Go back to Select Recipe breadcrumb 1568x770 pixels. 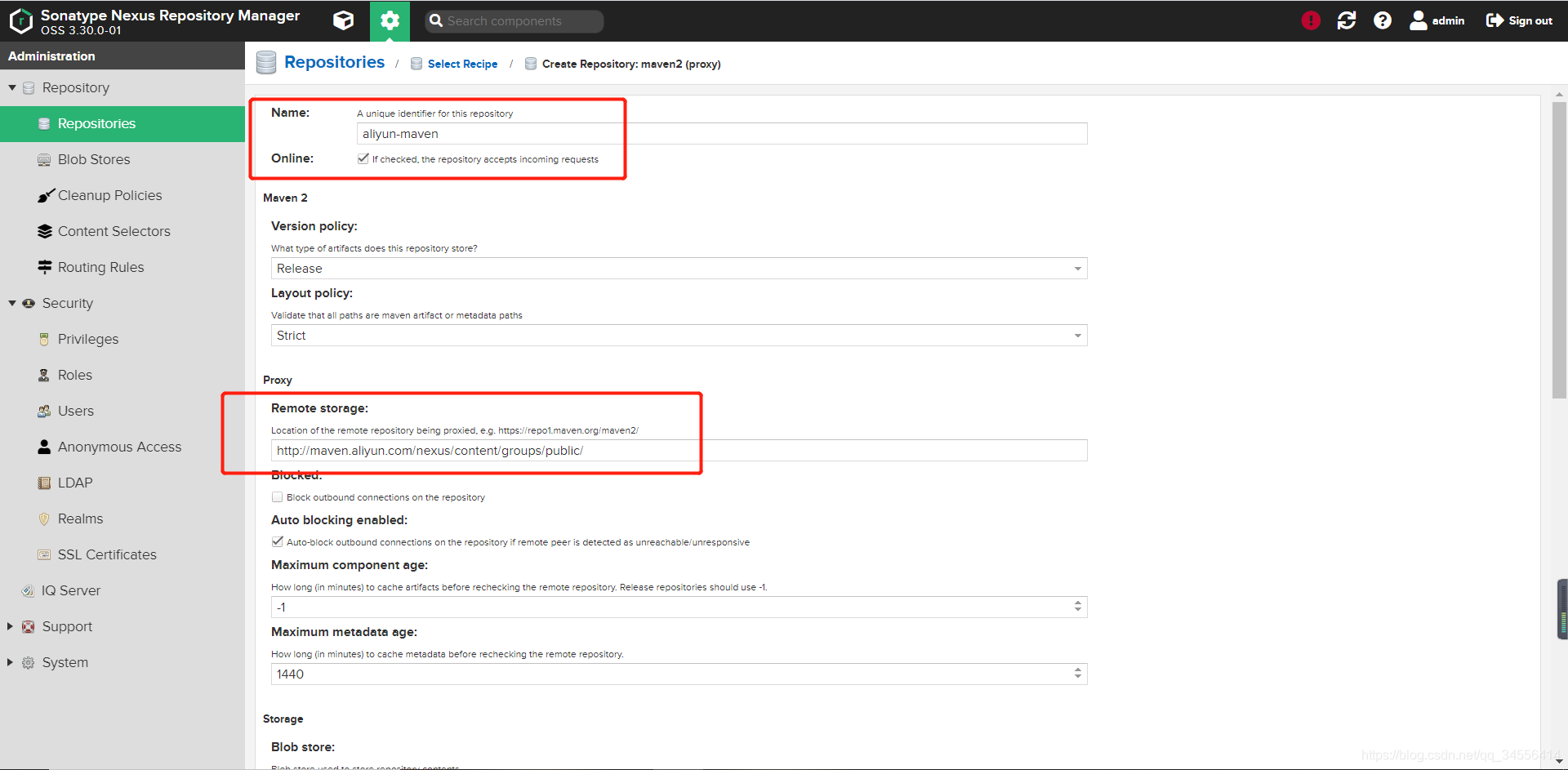[x=462, y=64]
